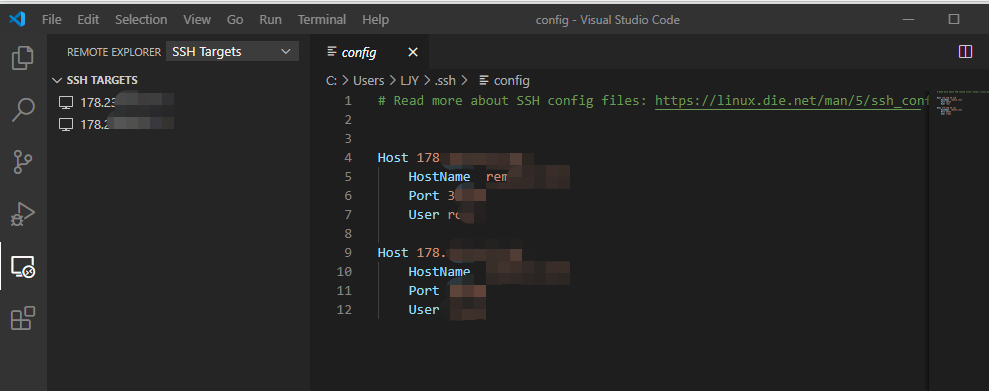Viewport: 989px width, 391px height.
Task: Click the LJY breadcrumb segment
Action: (409, 80)
